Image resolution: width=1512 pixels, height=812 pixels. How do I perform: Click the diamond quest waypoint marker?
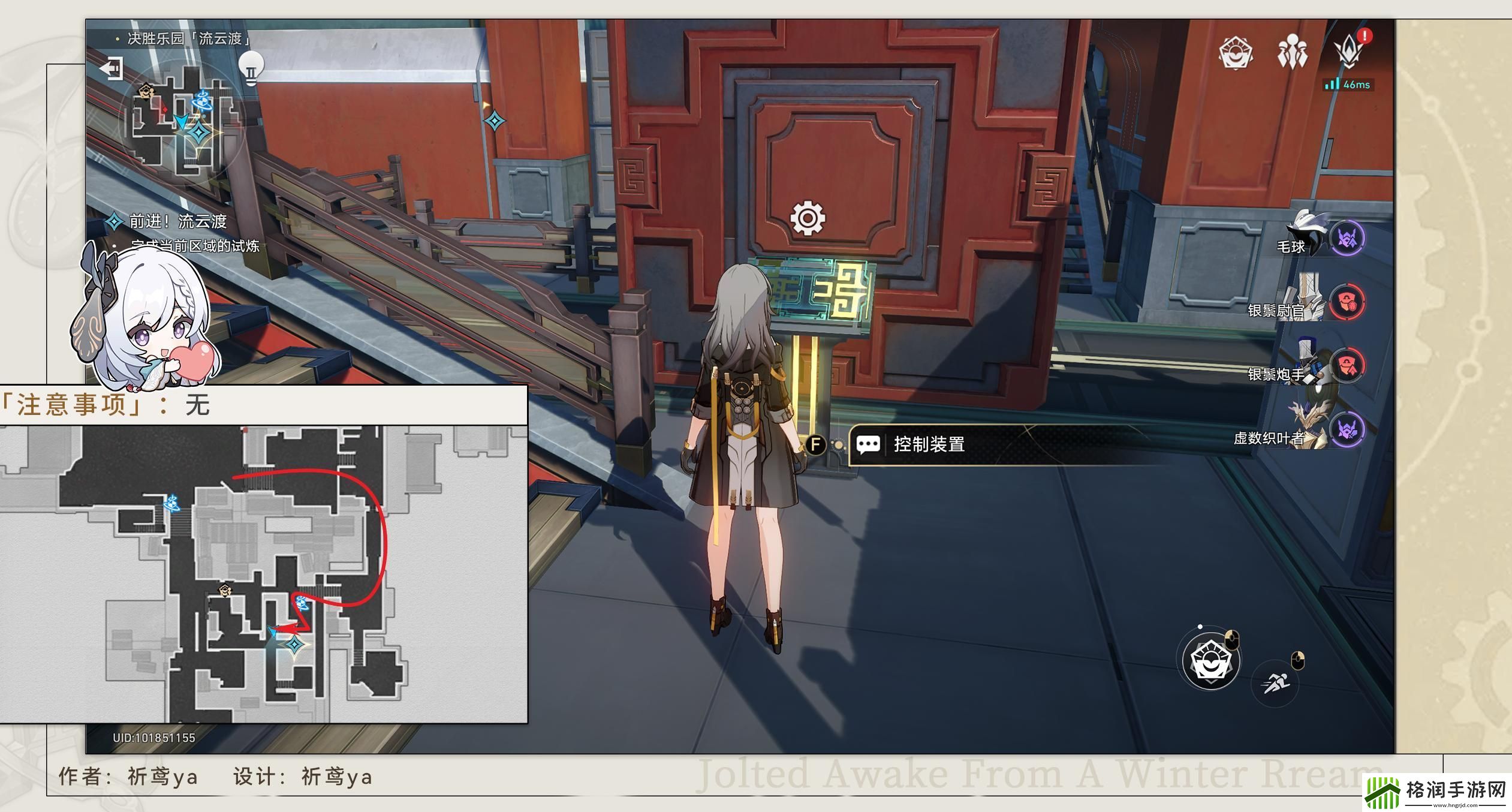point(495,121)
